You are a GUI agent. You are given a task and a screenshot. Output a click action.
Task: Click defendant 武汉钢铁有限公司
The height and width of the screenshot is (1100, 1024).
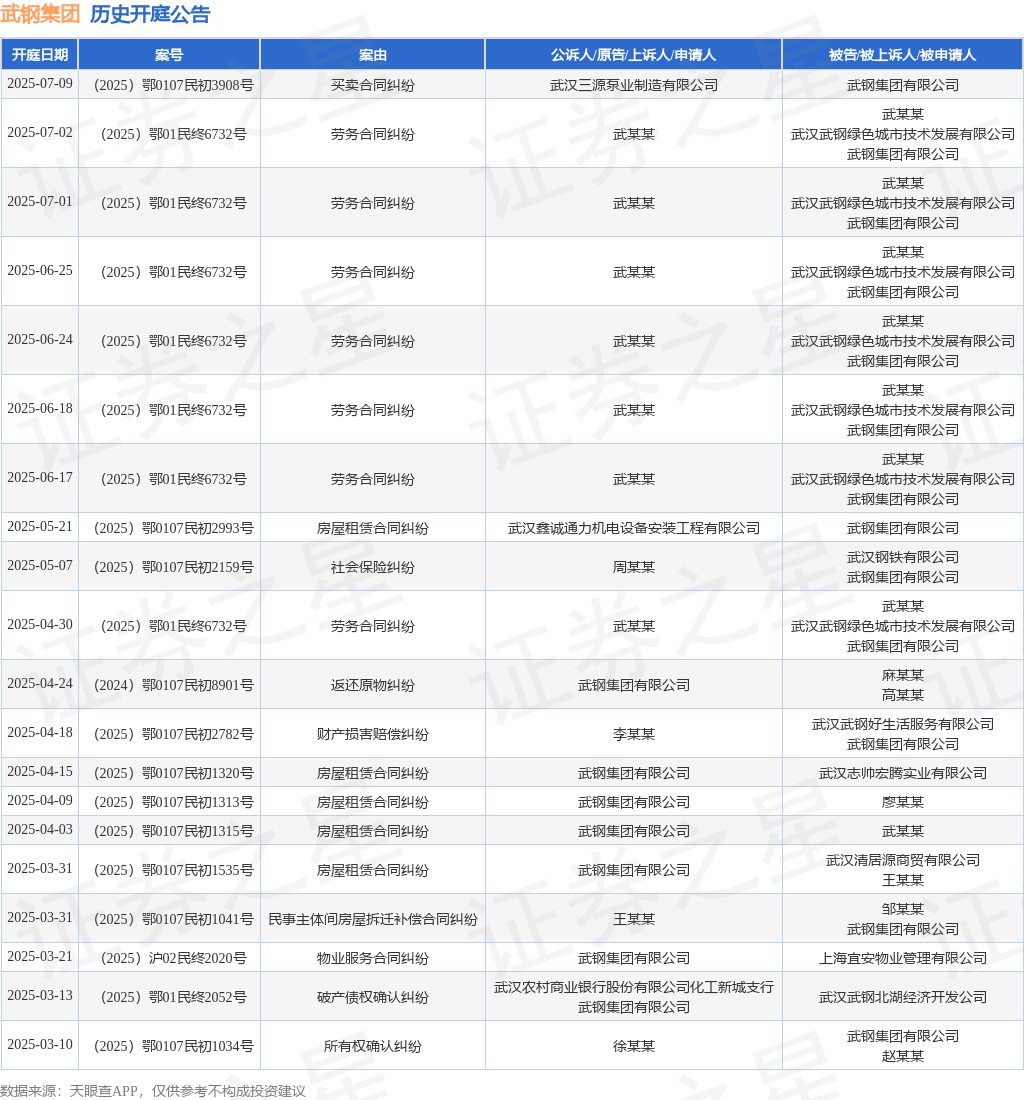903,557
